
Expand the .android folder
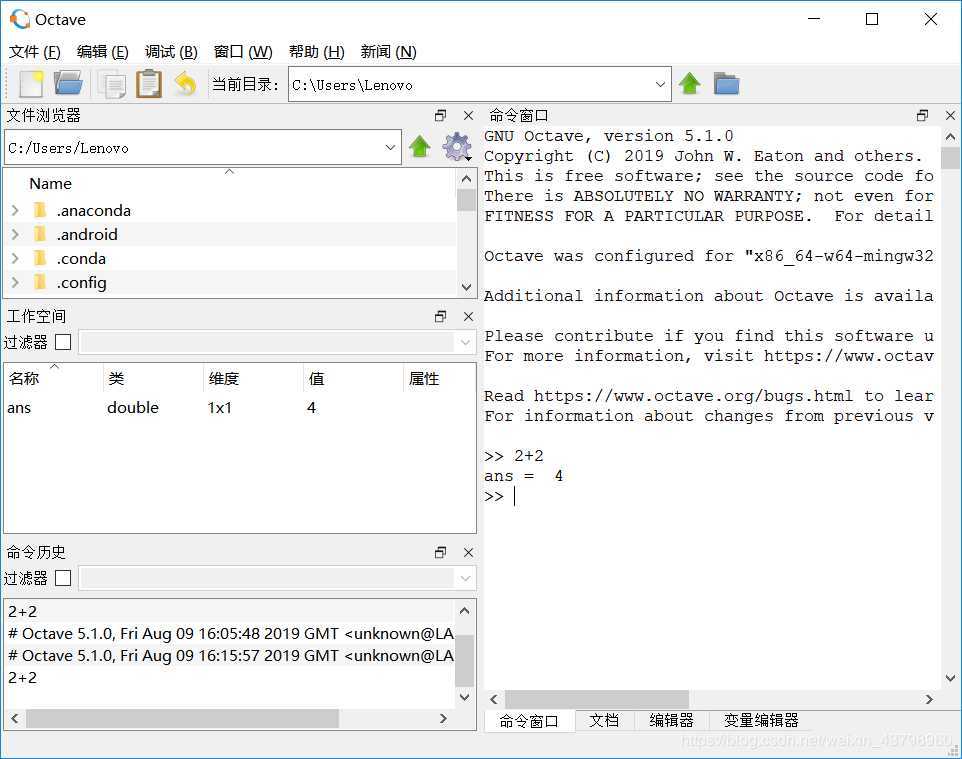[15, 234]
